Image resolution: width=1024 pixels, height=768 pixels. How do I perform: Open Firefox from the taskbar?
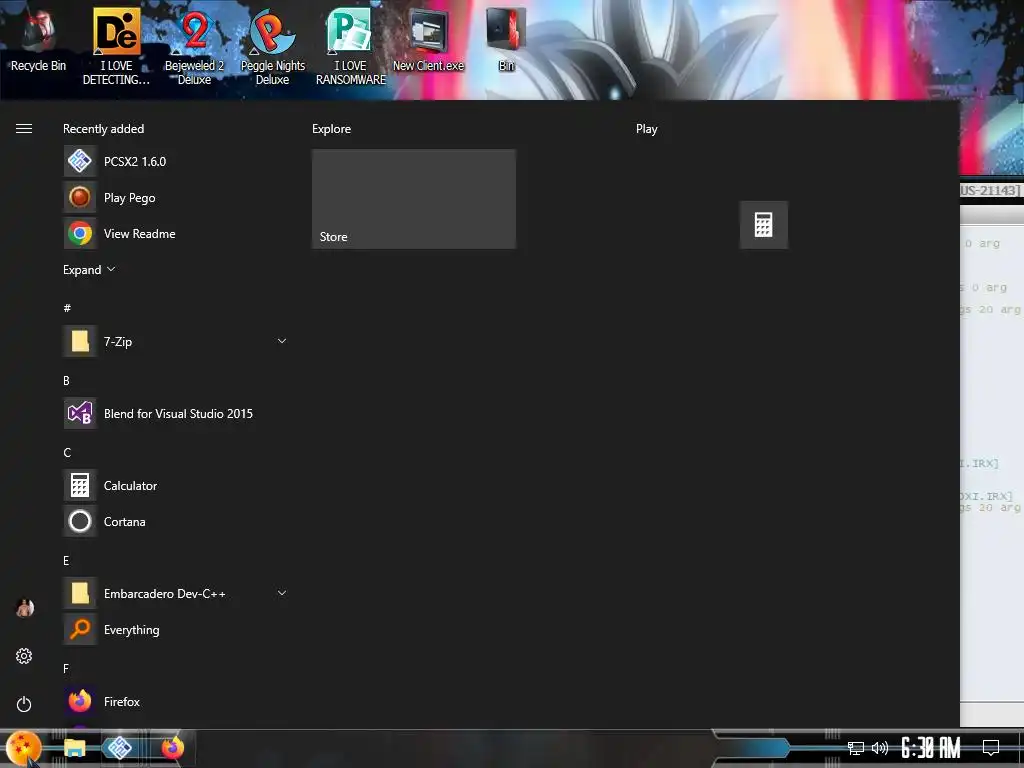[x=173, y=748]
